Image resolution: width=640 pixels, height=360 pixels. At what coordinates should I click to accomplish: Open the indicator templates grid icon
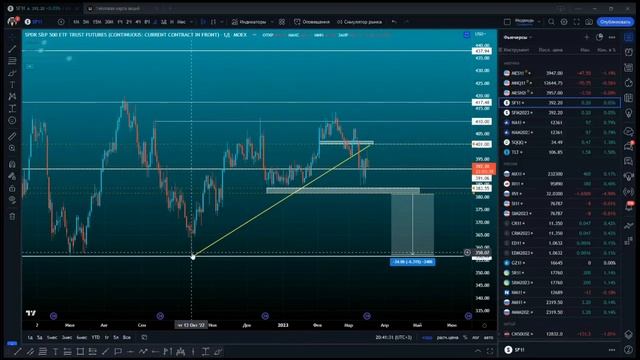[282, 22]
